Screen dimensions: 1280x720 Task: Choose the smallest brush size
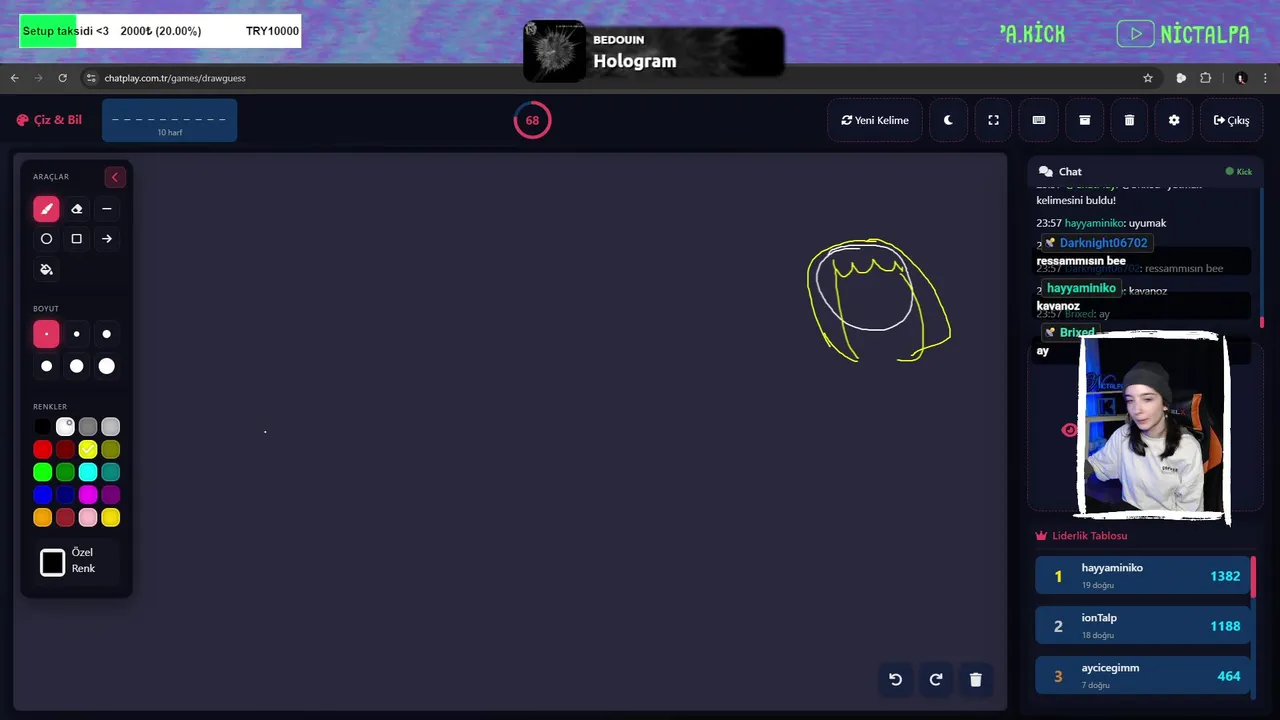pos(46,334)
